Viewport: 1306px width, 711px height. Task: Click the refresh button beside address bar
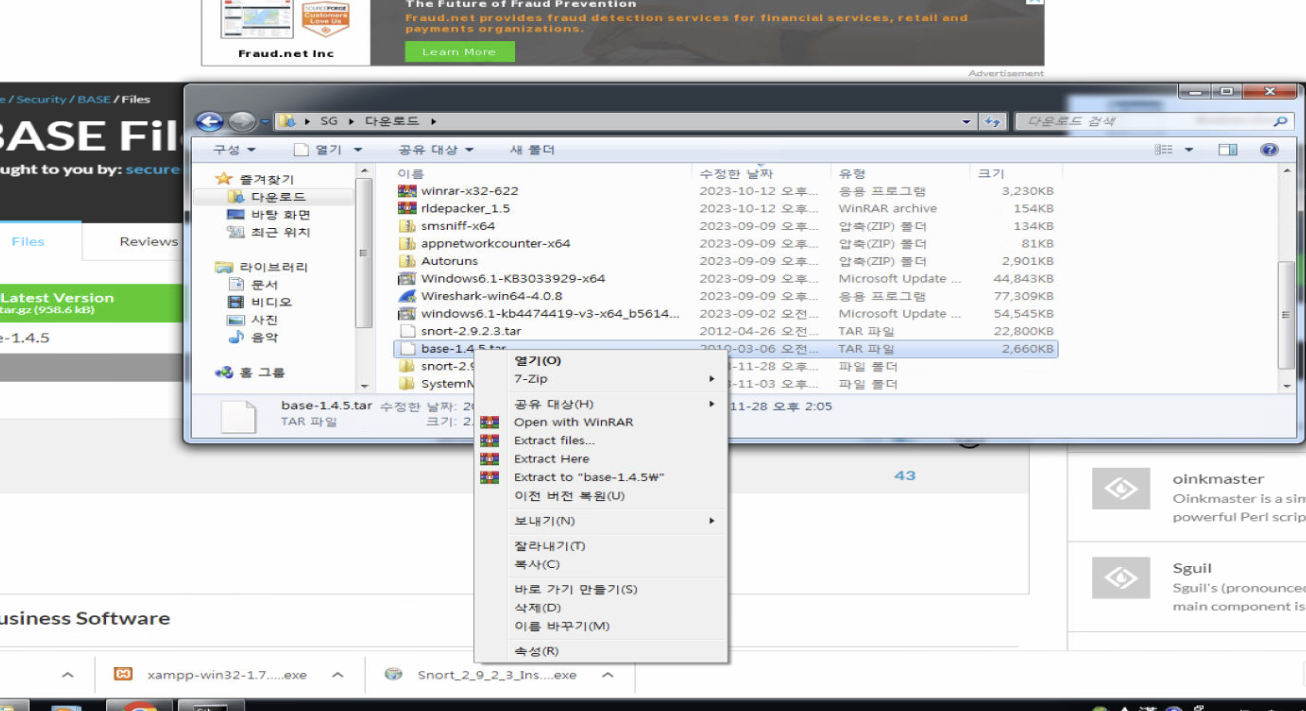[x=993, y=121]
